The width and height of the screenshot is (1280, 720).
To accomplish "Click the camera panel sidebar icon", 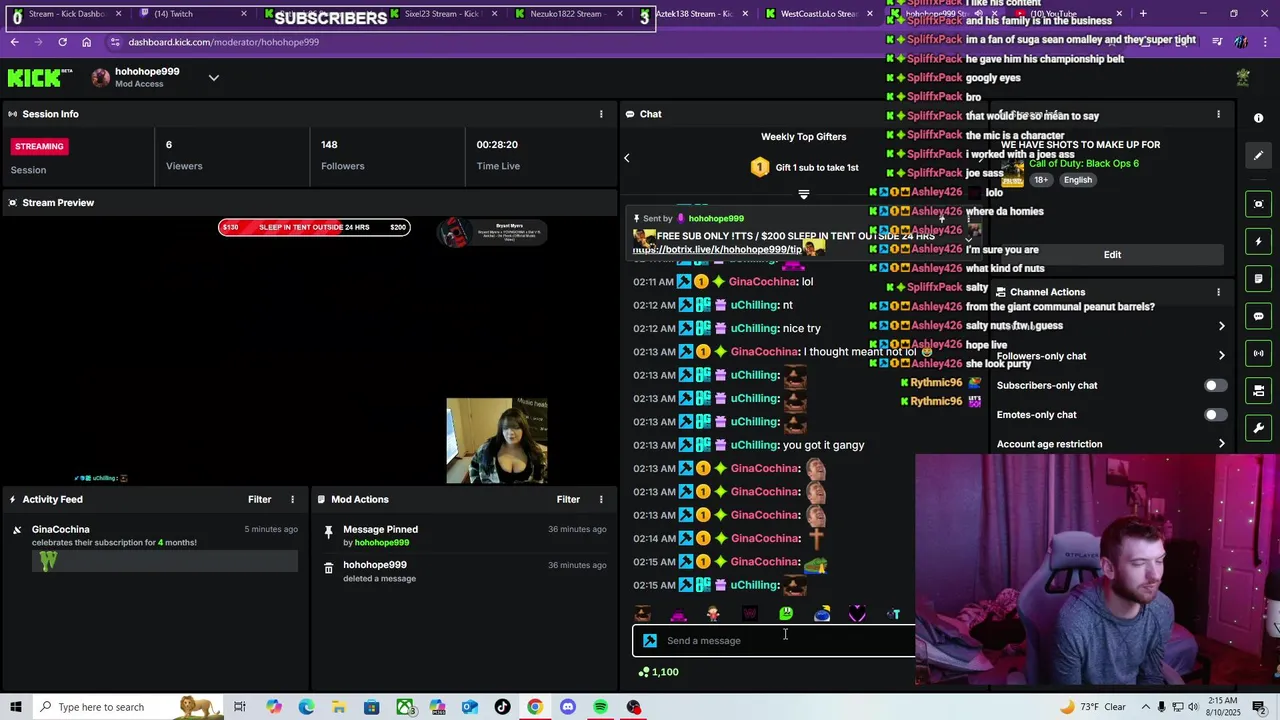I will (x=1258, y=390).
